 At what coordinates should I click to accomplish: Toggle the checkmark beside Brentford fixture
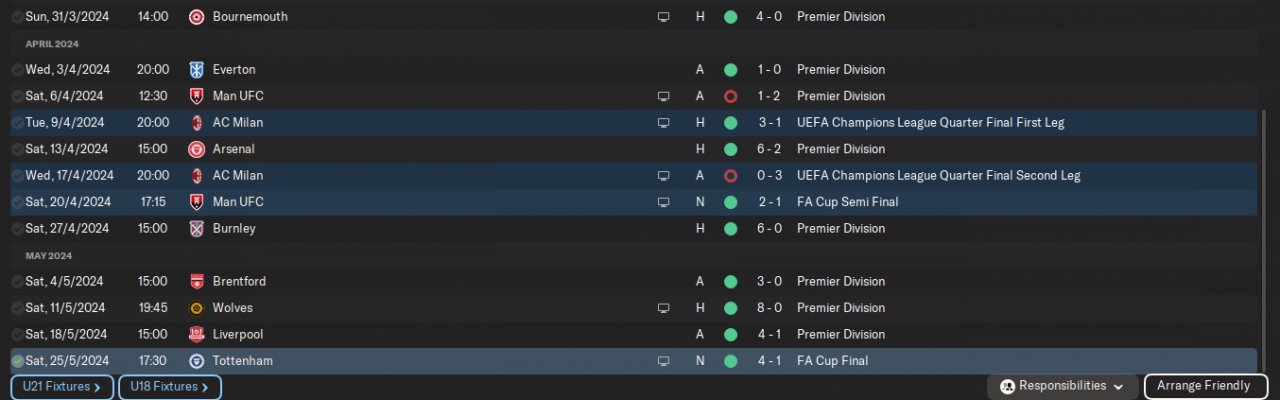[x=17, y=282]
